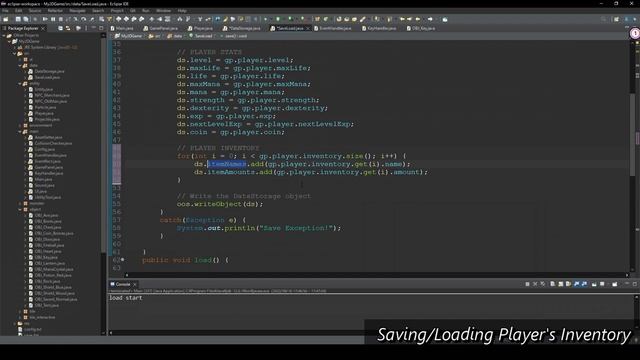
Task: Collapse the main package in tree
Action: (x=20, y=131)
